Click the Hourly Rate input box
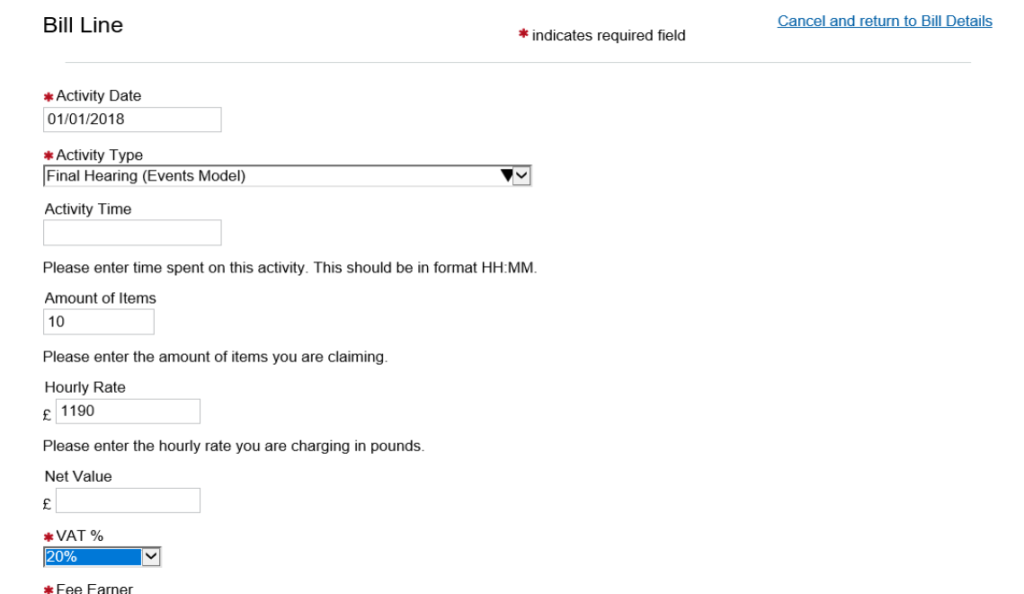This screenshot has width=1024, height=594. pyautogui.click(x=128, y=411)
